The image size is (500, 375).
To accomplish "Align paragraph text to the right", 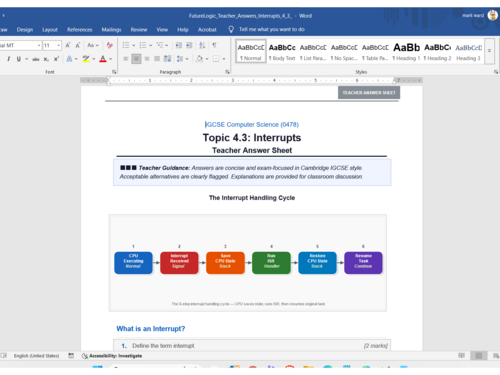I will point(147,59).
